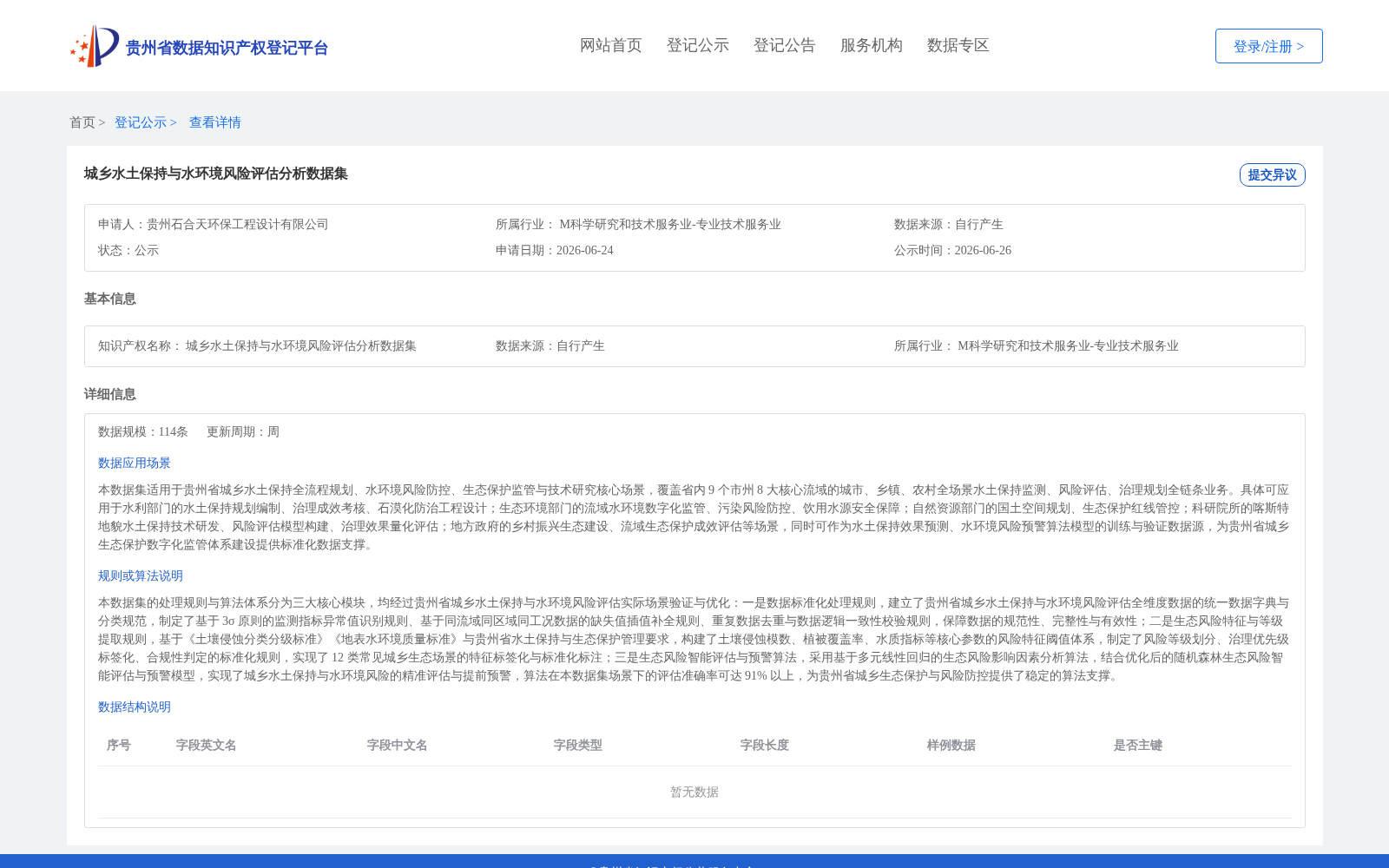Click the 序号 column header
1389x868 pixels.
(x=119, y=745)
